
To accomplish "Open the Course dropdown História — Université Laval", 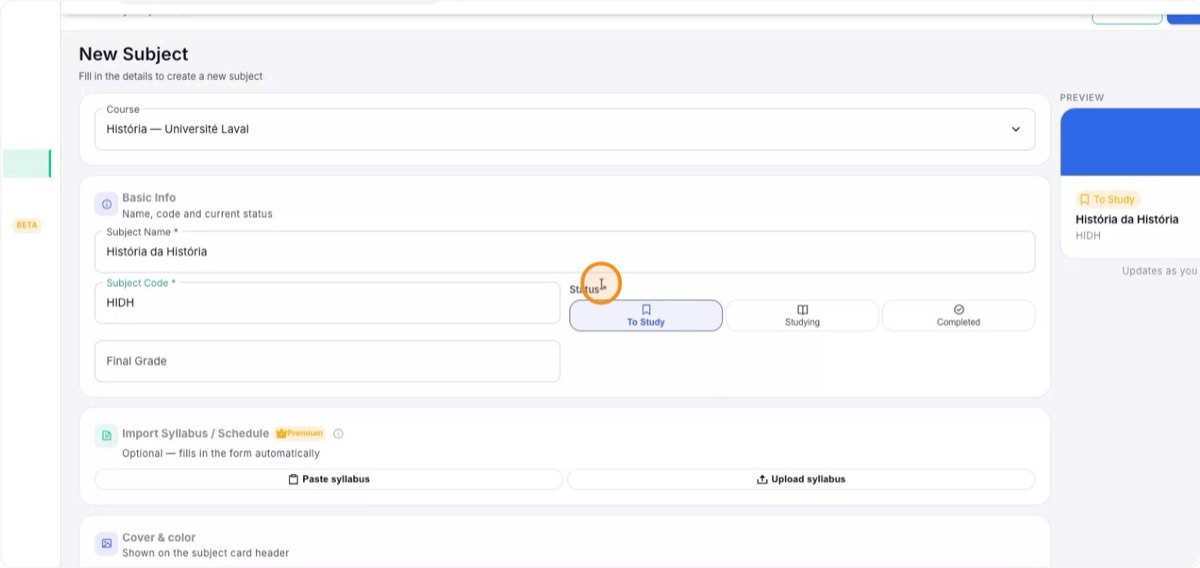I will pos(564,129).
